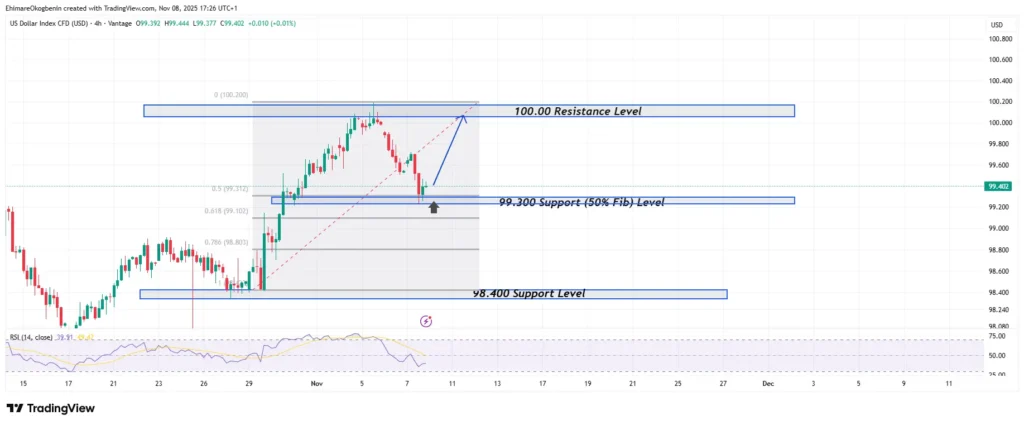The image size is (1024, 425).
Task: Click the close price value C99.402
Action: pyautogui.click(x=231, y=24)
